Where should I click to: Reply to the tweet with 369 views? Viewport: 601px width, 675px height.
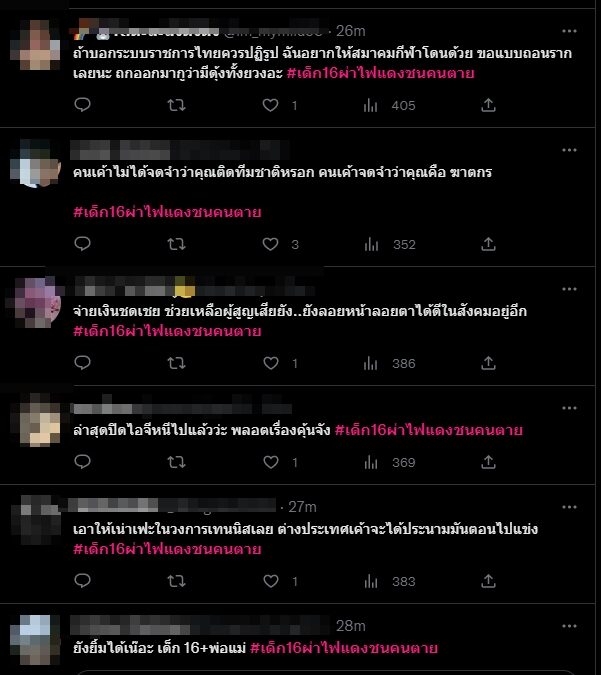82,461
